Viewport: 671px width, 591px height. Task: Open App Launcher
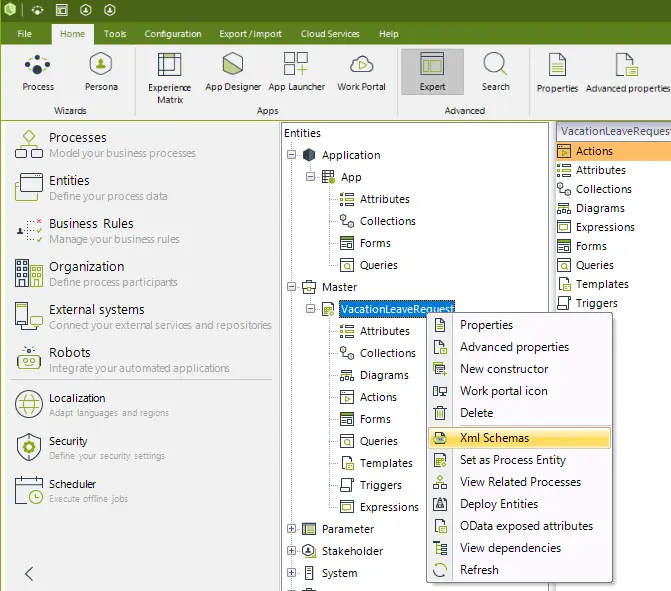[x=296, y=73]
